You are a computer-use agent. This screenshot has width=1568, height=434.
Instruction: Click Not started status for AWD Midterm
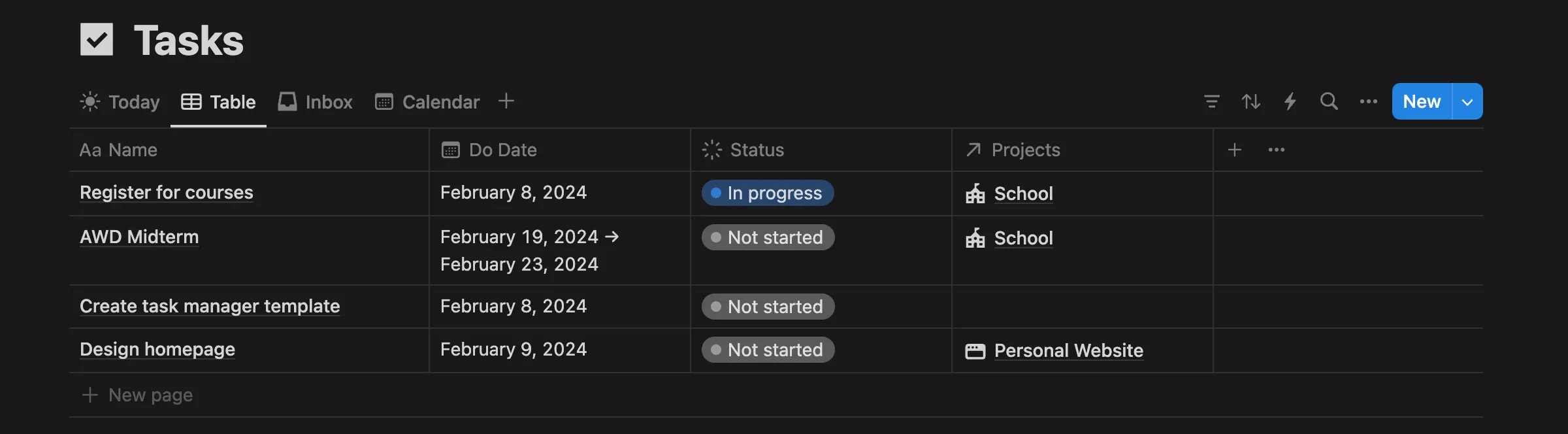point(767,237)
